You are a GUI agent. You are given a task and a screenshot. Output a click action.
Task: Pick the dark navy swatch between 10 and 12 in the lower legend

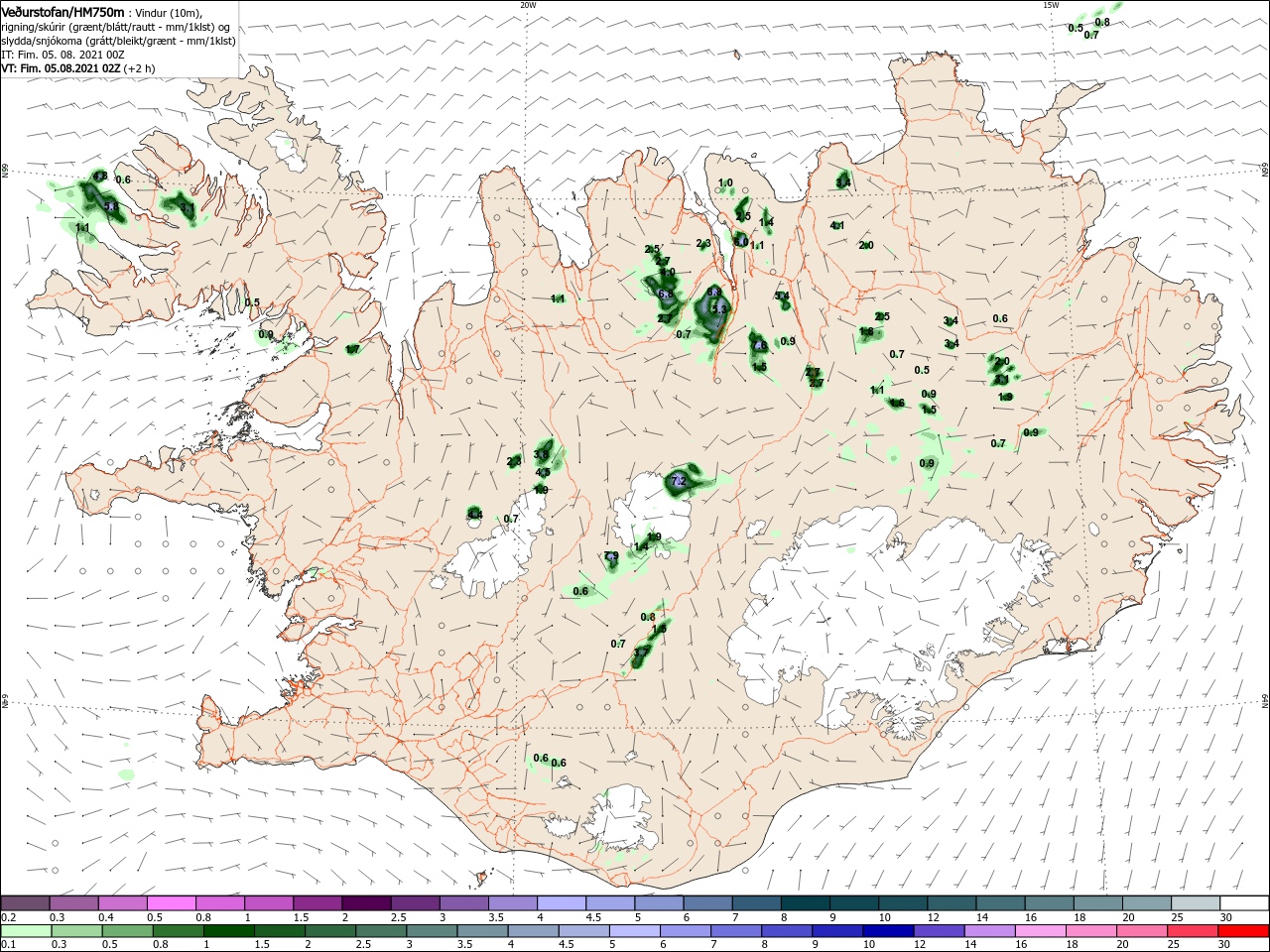[888, 931]
